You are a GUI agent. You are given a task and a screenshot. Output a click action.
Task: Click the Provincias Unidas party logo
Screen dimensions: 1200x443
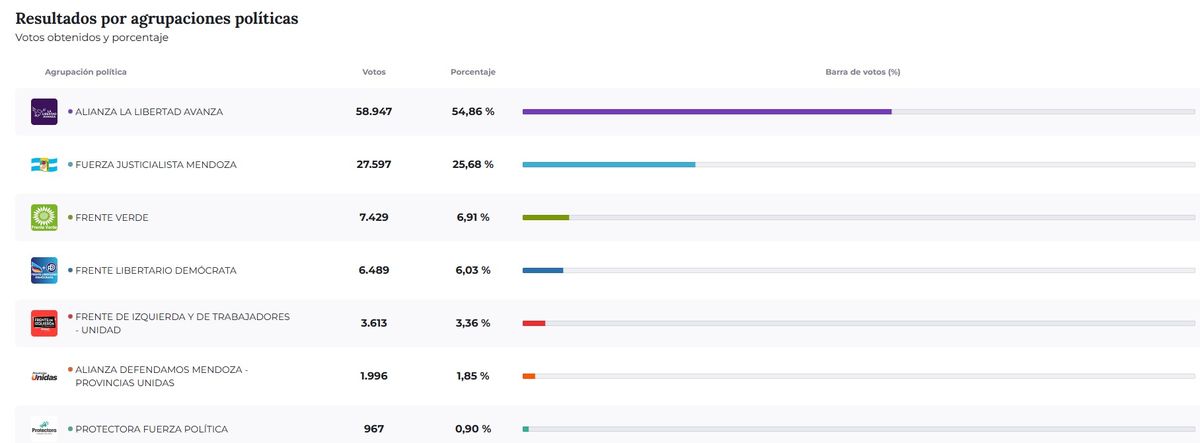tap(44, 376)
